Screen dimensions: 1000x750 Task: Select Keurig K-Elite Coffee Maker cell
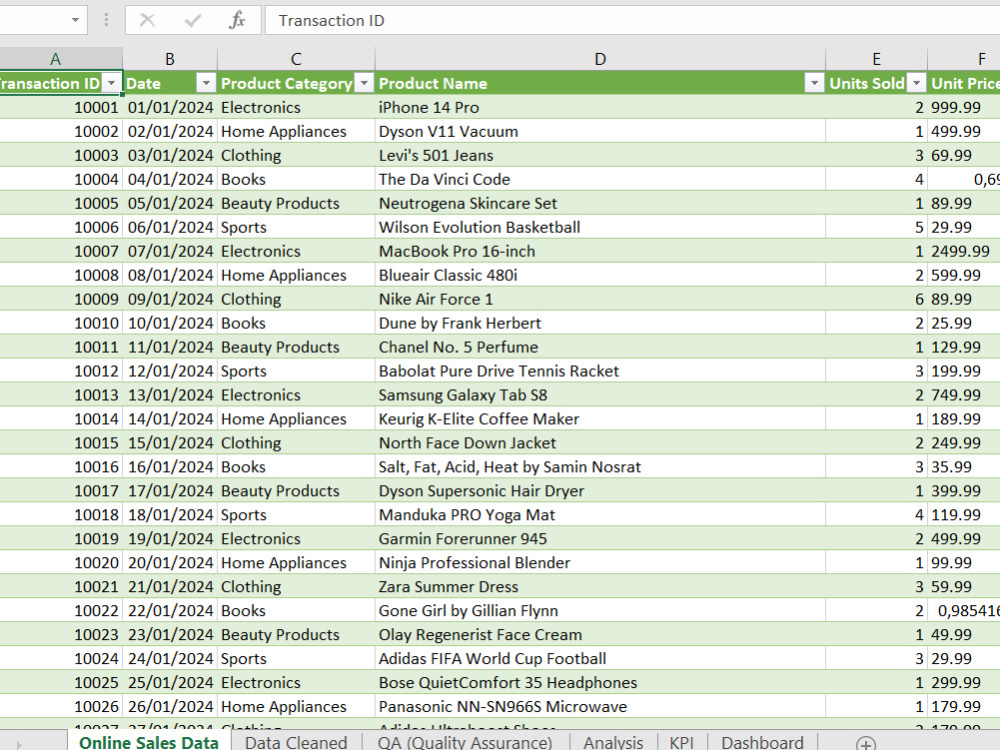600,419
